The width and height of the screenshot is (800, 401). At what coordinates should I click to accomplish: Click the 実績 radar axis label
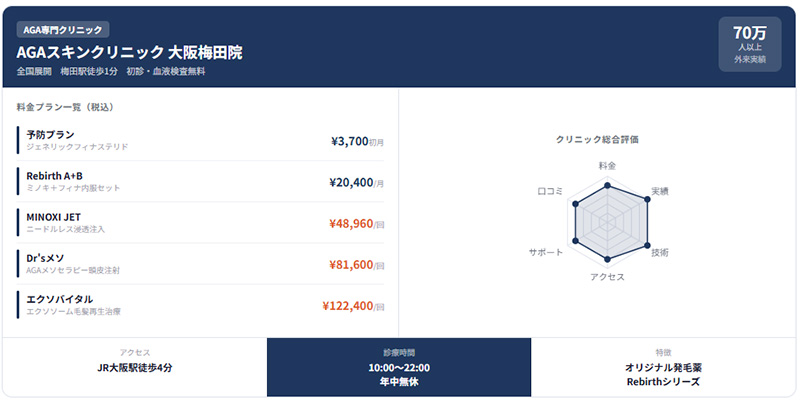click(660, 190)
